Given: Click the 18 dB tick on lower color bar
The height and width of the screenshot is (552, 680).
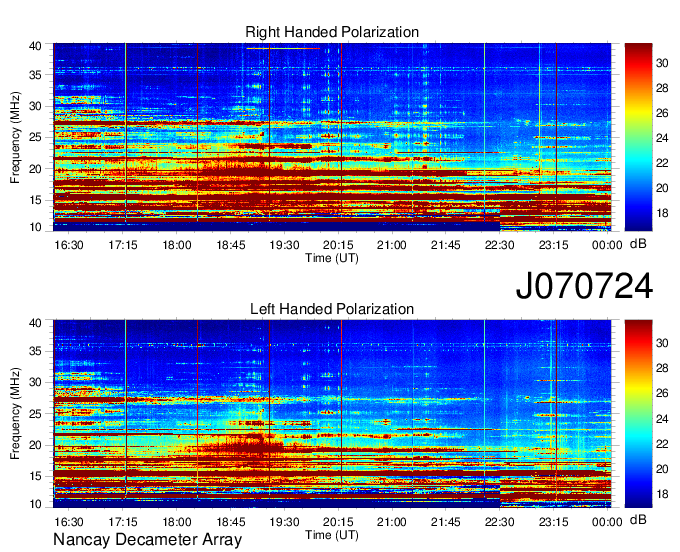Looking at the screenshot, I should click(x=662, y=494).
